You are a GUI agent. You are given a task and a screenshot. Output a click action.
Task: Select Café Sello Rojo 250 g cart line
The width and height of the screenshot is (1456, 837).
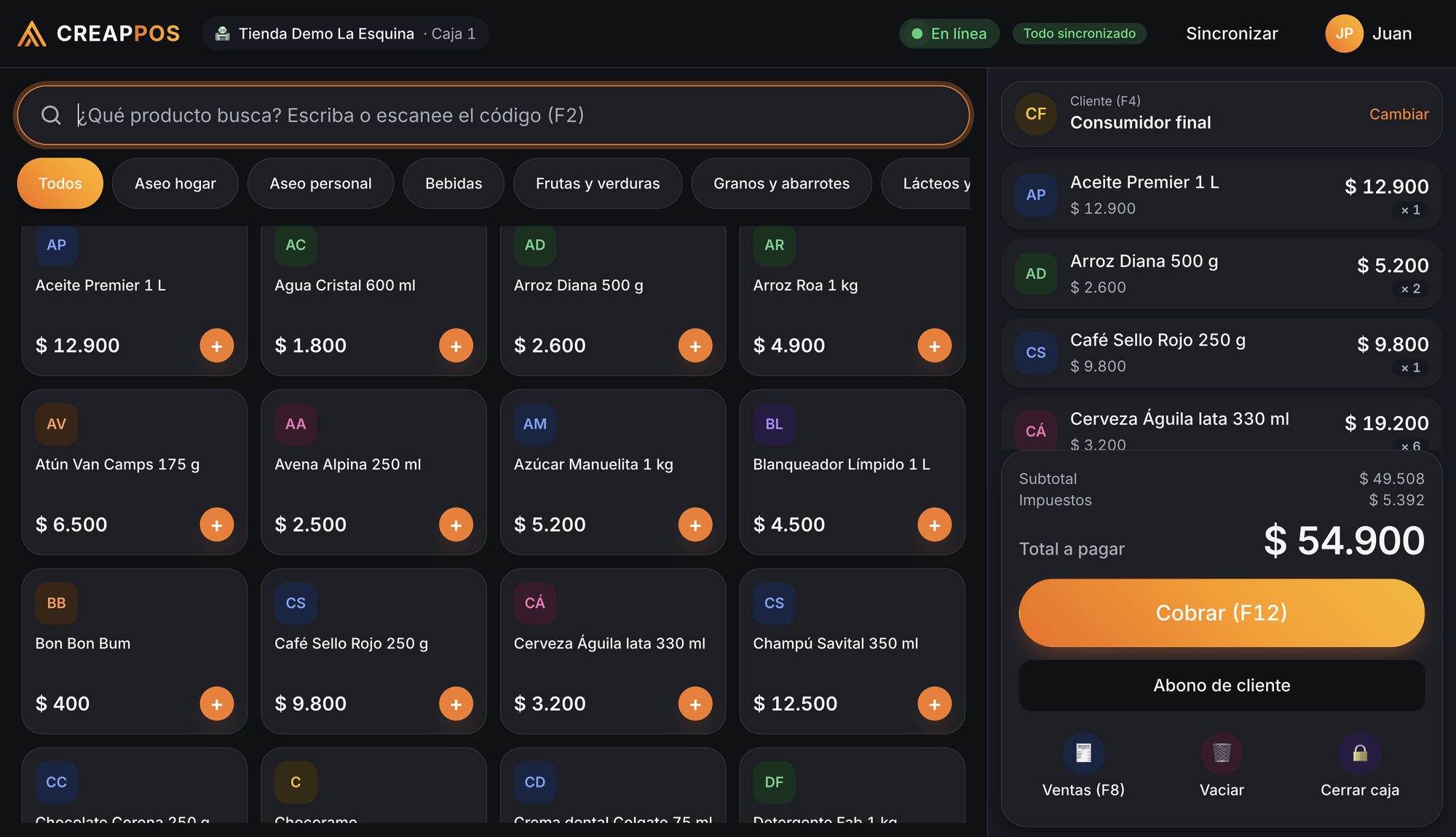1222,352
